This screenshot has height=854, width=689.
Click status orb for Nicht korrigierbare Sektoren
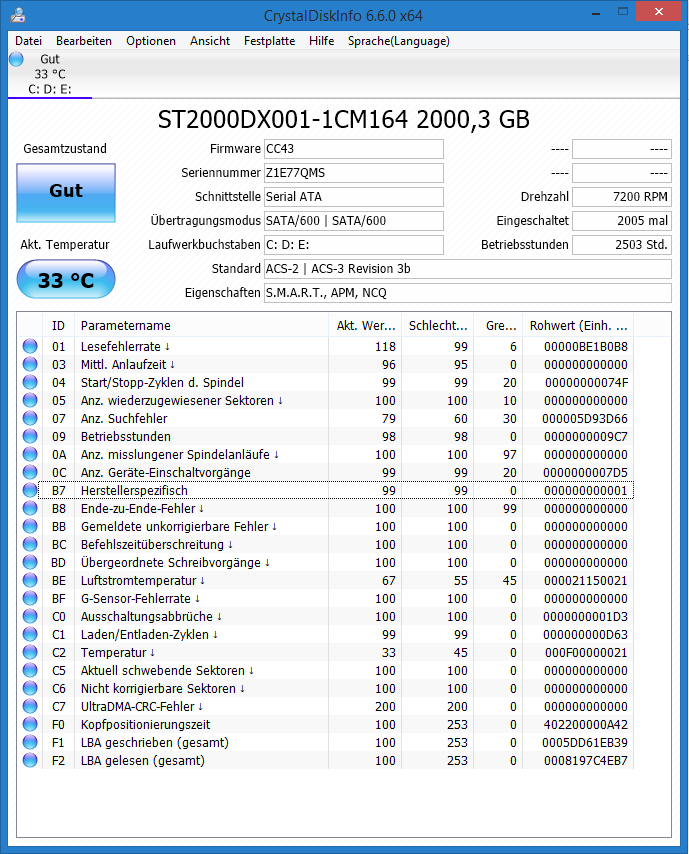pos(30,688)
